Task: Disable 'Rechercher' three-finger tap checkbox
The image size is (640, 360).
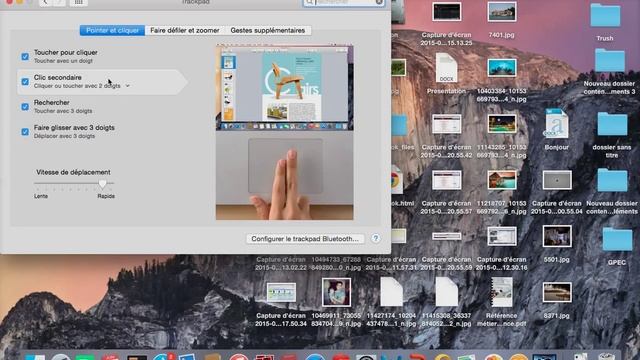Action: pyautogui.click(x=25, y=107)
